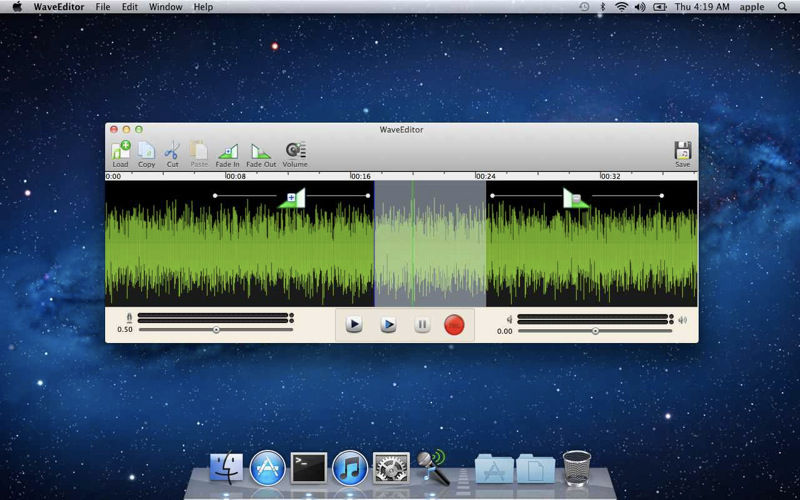The width and height of the screenshot is (800, 500).
Task: Click the 00:32 mark on time ruler
Action: (610, 177)
